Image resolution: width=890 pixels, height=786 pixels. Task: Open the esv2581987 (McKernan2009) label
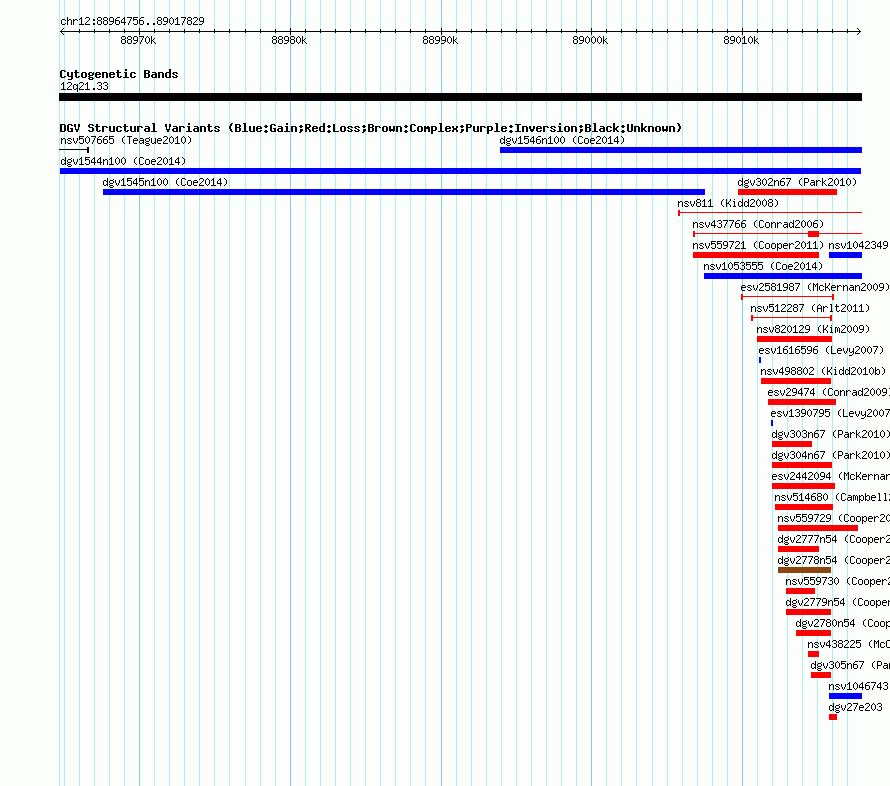coord(815,287)
